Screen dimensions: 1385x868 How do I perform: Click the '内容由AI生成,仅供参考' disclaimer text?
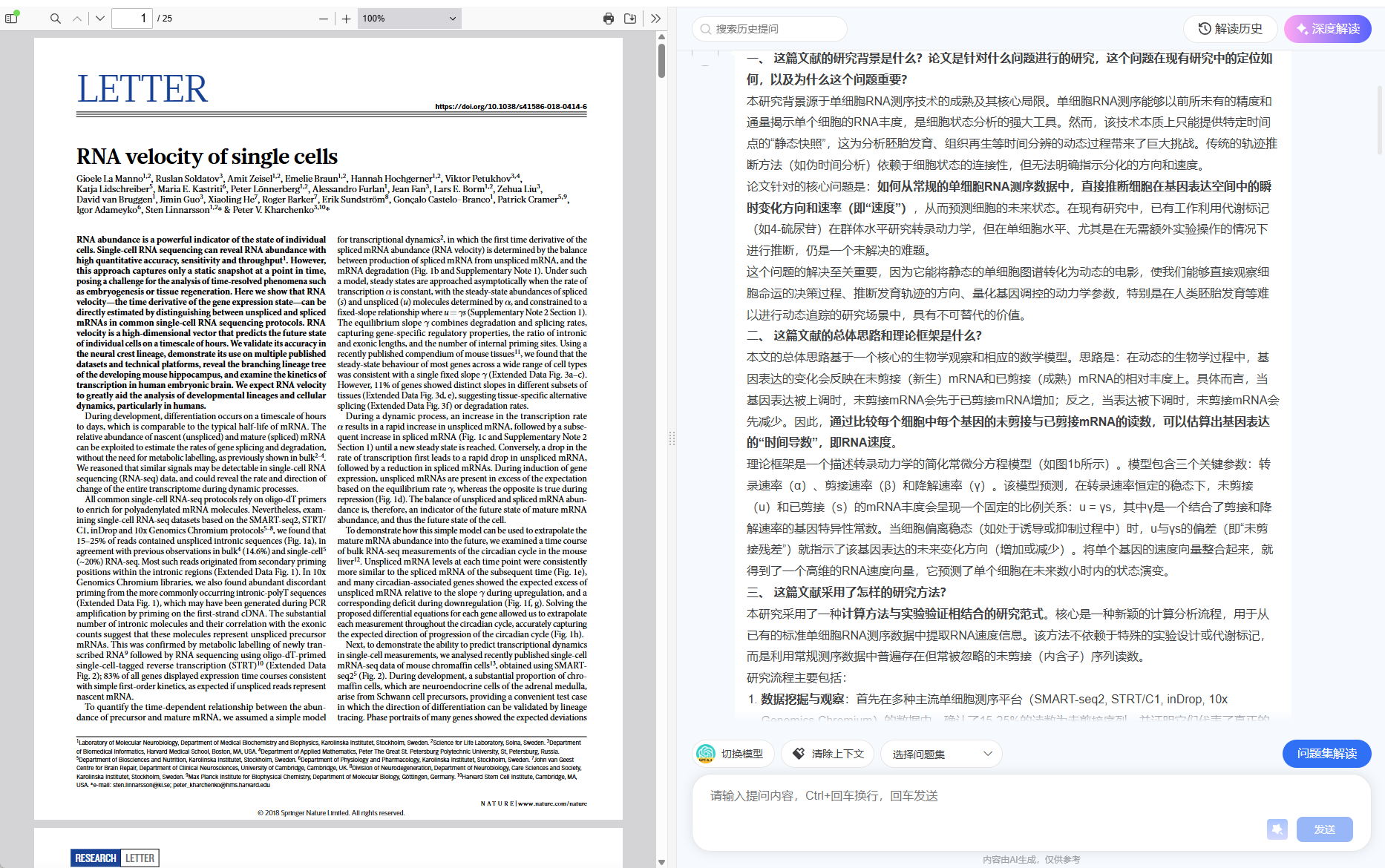1032,860
